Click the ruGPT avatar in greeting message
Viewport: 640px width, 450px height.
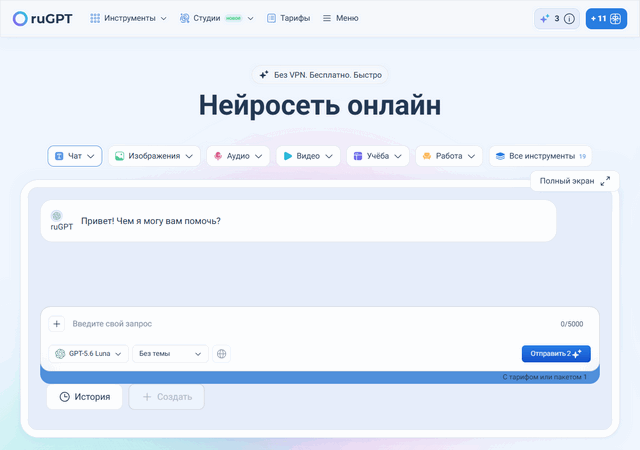click(56, 216)
